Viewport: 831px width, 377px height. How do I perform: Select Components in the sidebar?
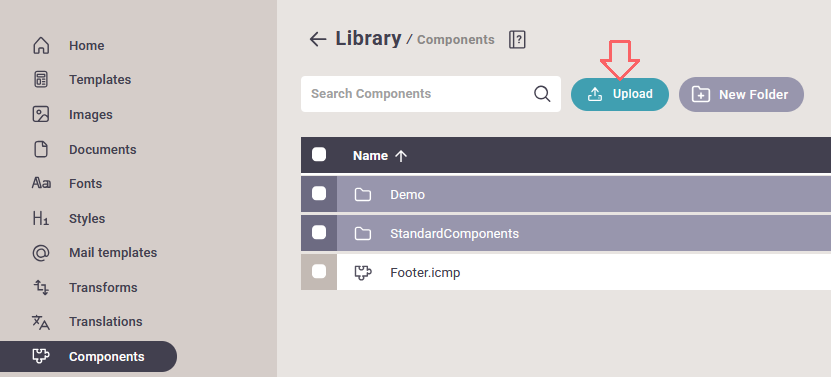[88, 356]
